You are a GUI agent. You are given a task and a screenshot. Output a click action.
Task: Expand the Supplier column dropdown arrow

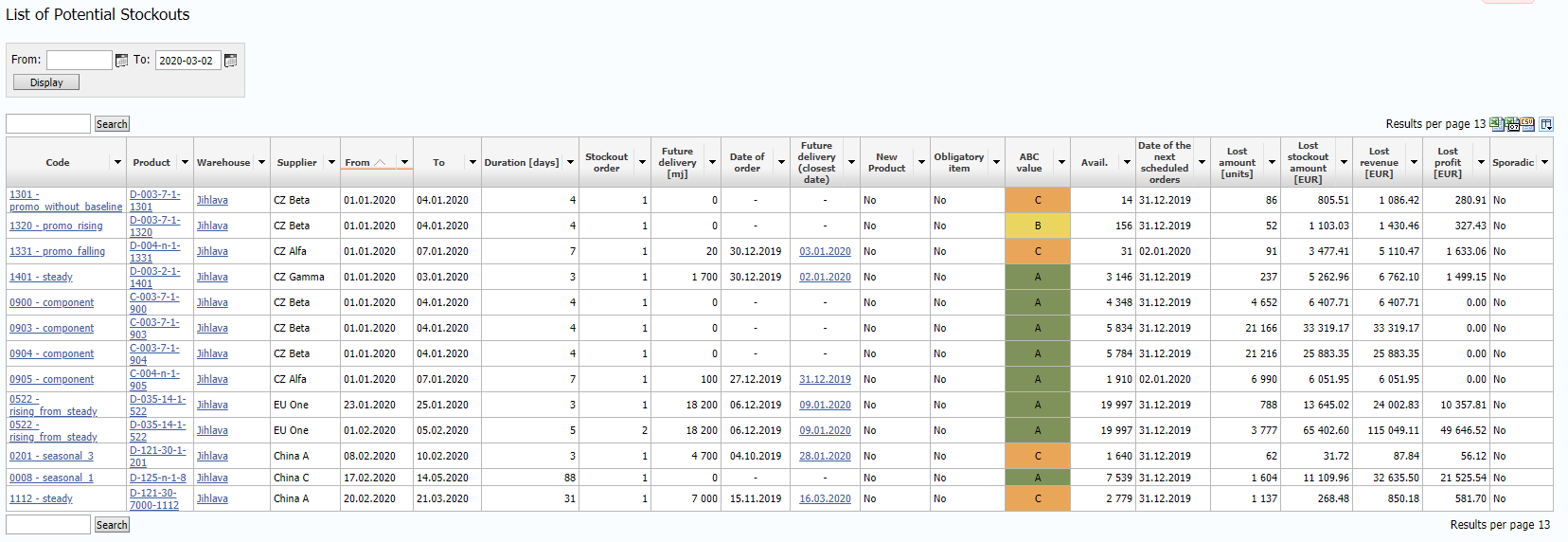click(331, 163)
